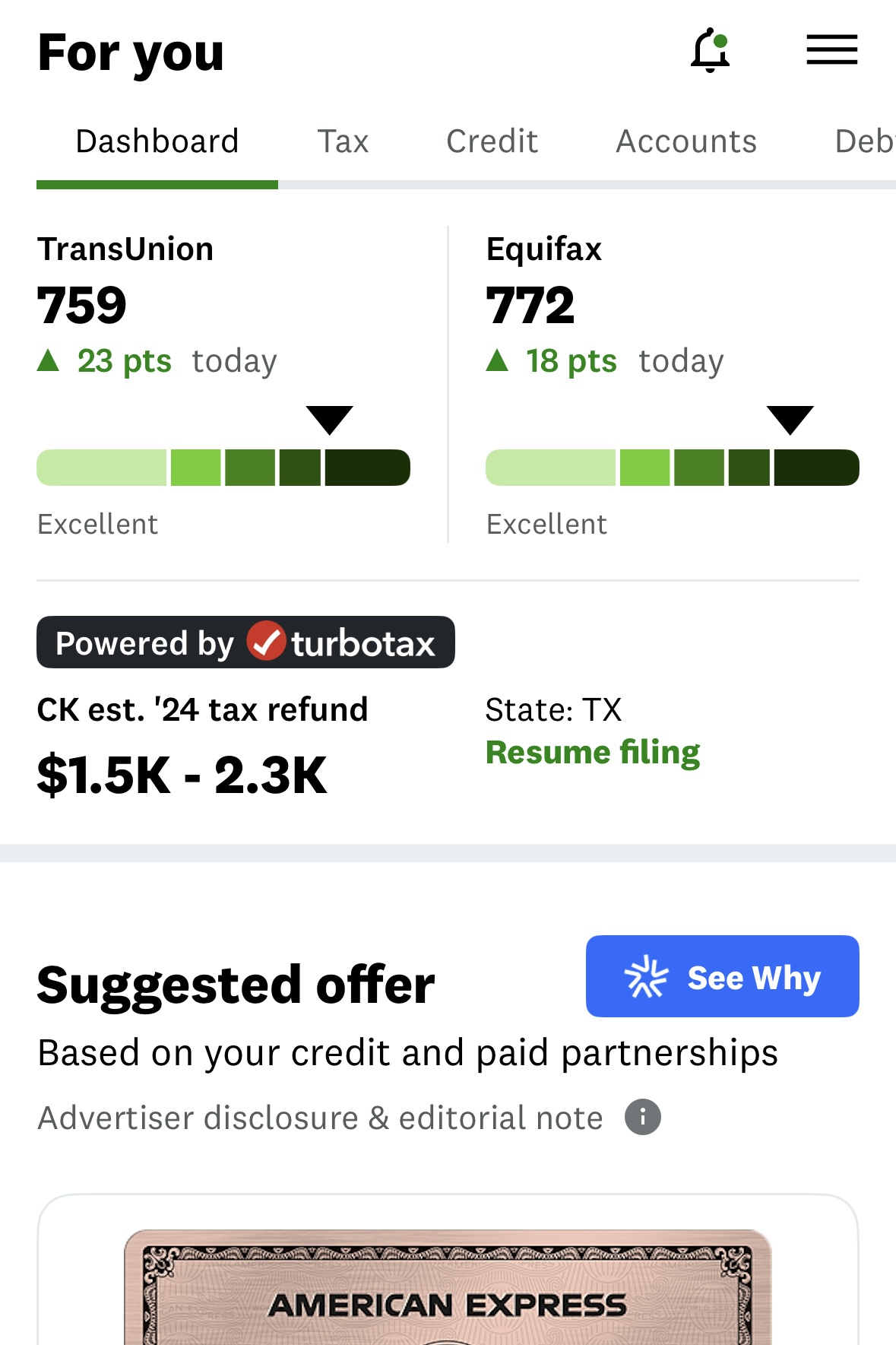This screenshot has width=896, height=1345.
Task: View the estimated tax refund amount
Action: (182, 776)
